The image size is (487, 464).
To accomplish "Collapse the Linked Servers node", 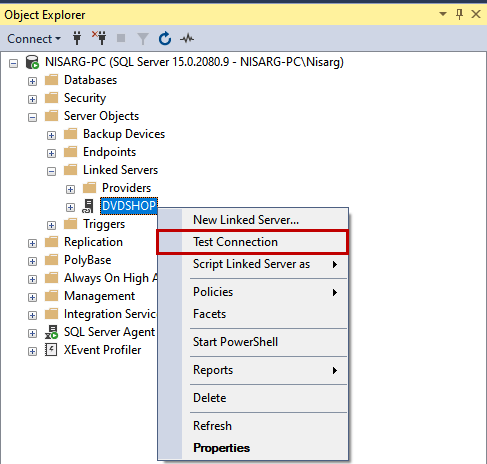I will coord(51,171).
